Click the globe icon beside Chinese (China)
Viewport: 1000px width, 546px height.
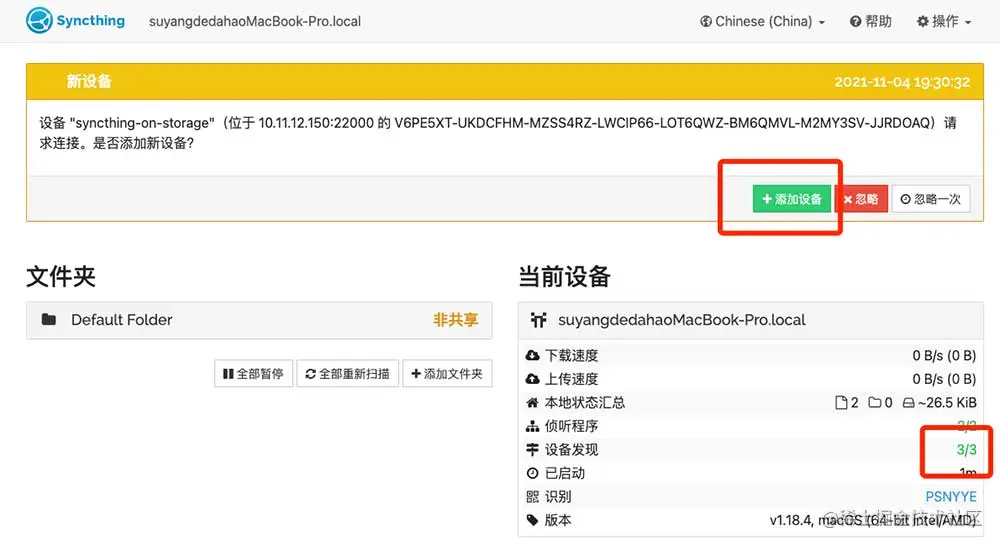click(705, 22)
